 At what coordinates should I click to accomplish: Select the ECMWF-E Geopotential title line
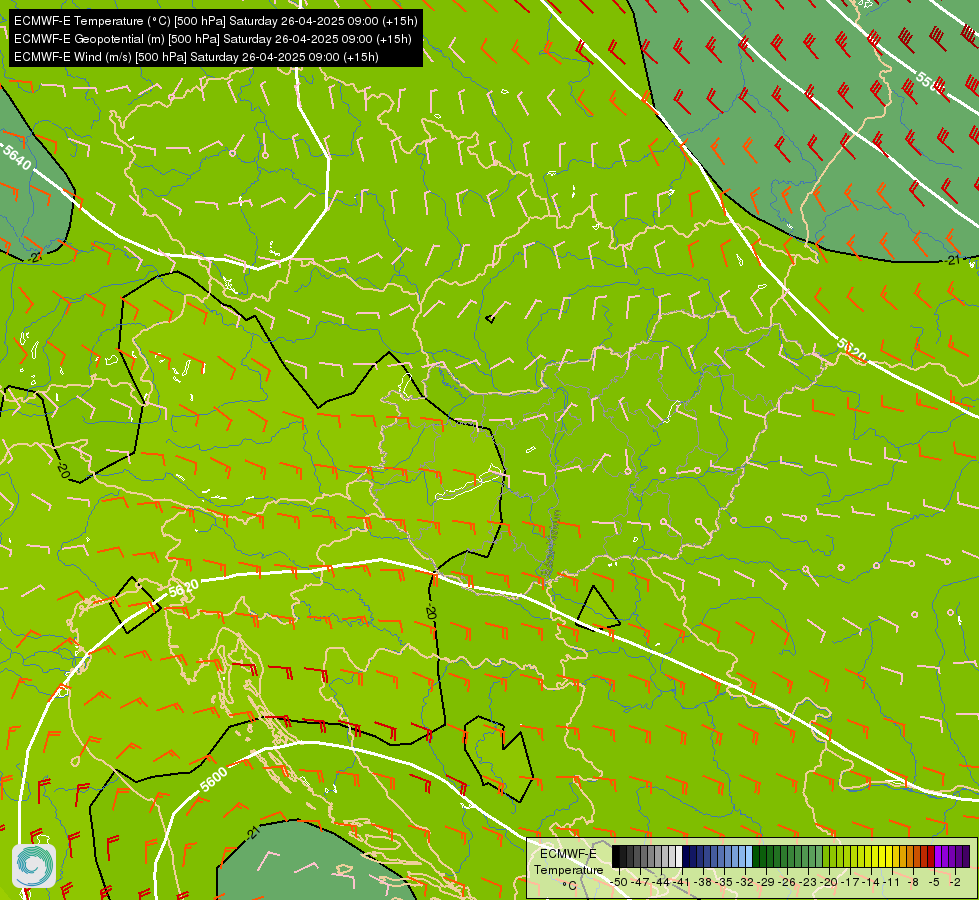[213, 39]
